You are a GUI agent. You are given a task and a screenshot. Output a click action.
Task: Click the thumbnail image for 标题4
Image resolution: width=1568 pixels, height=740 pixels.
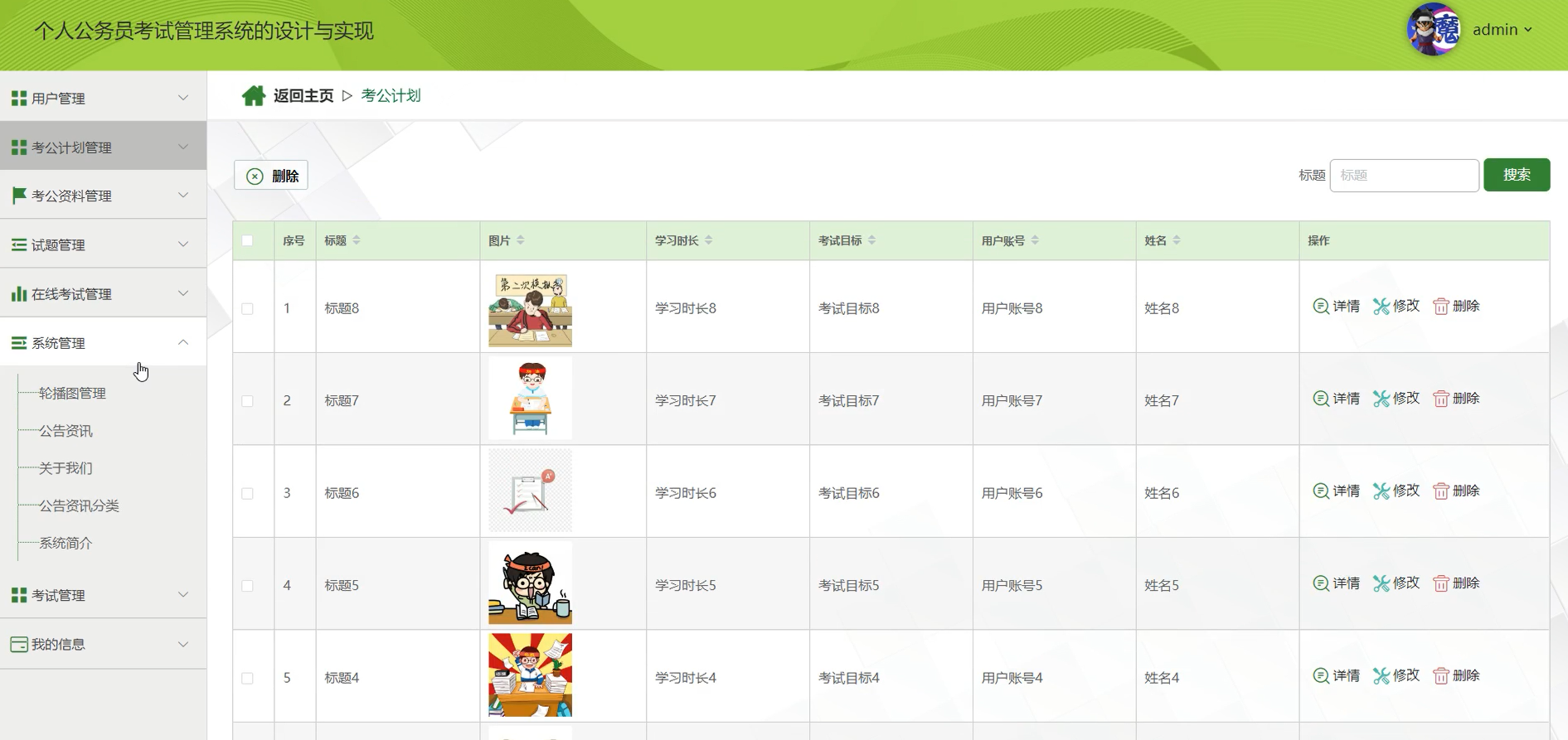coord(530,675)
